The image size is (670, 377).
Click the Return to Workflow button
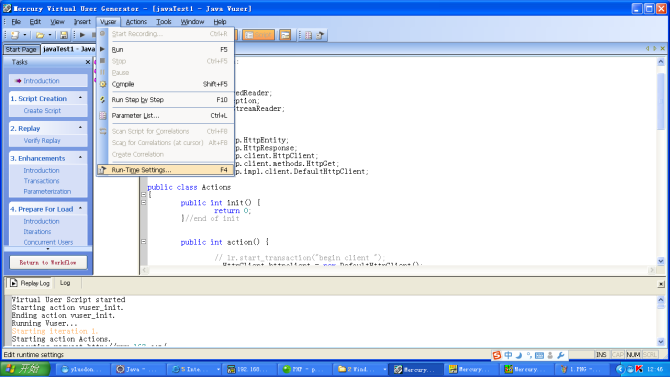pyautogui.click(x=48, y=262)
